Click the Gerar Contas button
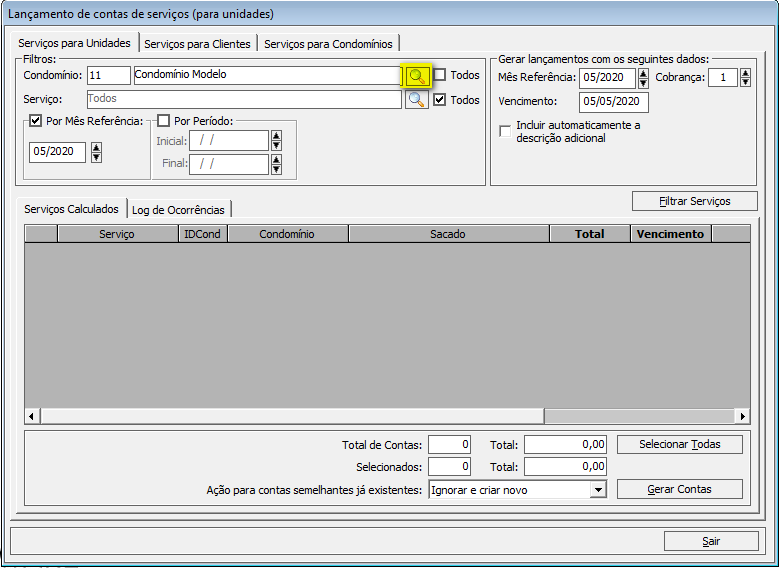The height and width of the screenshot is (570, 781). (x=680, y=489)
